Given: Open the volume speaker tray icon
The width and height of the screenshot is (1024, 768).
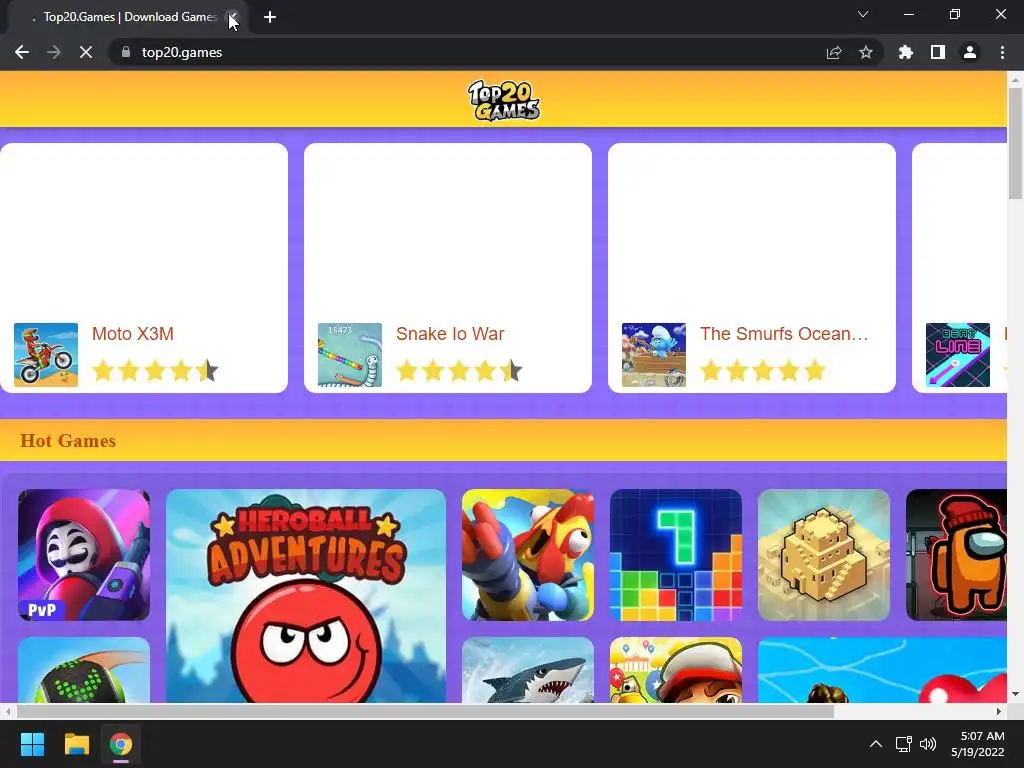Looking at the screenshot, I should point(927,744).
